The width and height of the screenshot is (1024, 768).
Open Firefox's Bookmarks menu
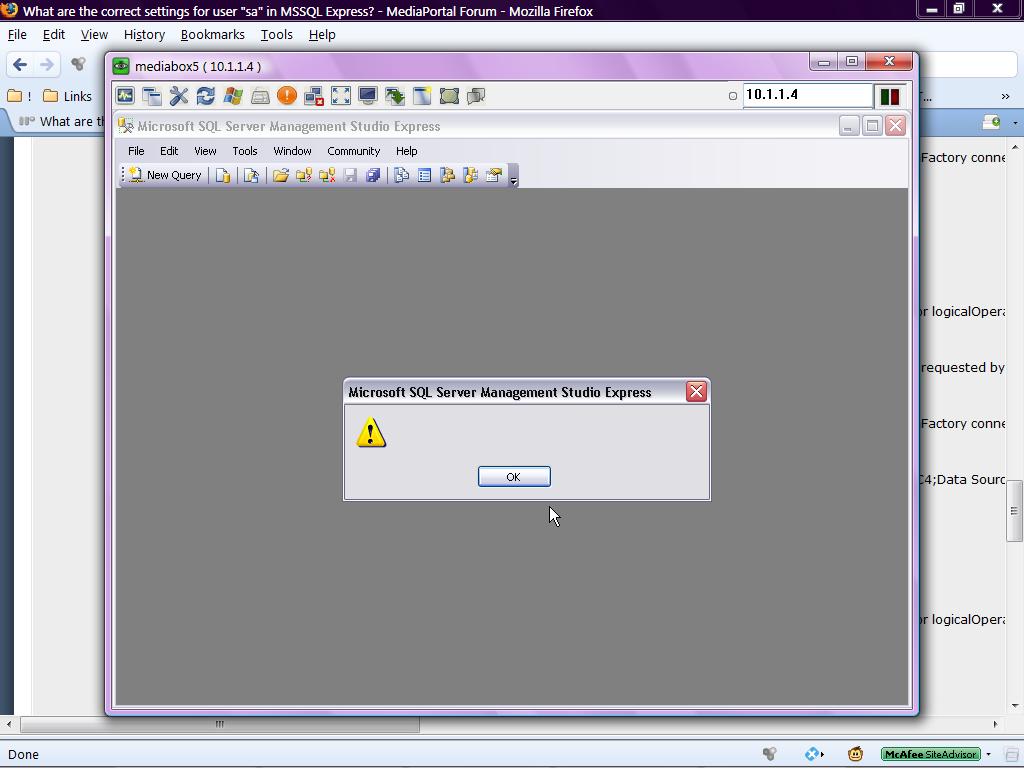tap(212, 35)
